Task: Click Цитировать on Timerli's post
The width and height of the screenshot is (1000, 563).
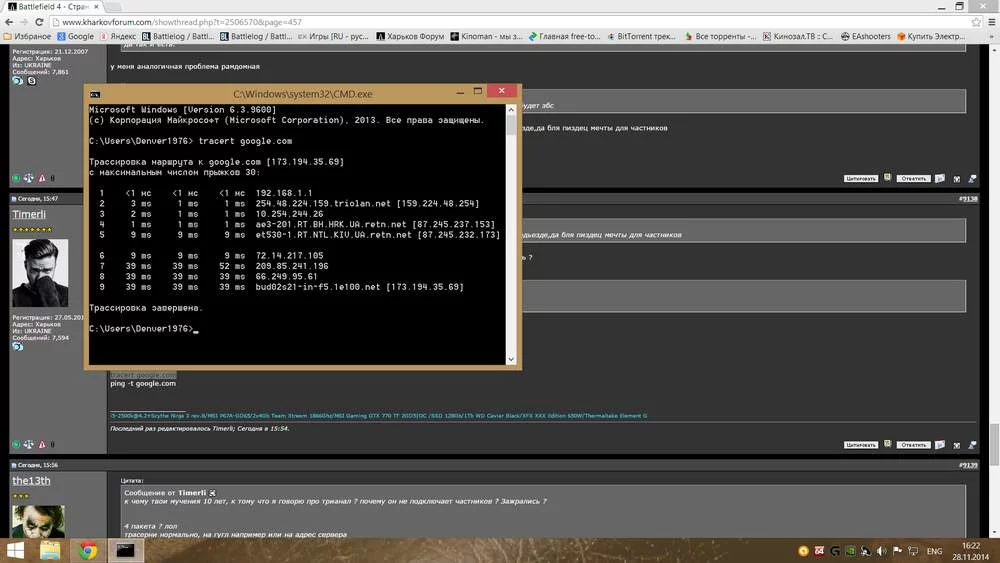Action: click(861, 445)
